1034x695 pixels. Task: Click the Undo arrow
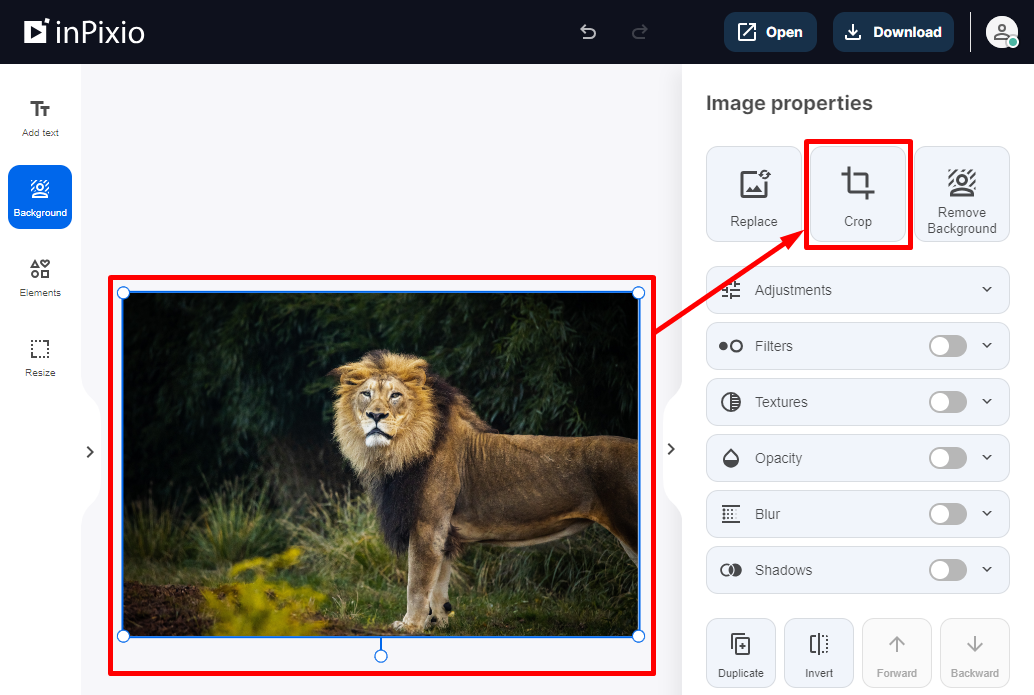tap(588, 32)
